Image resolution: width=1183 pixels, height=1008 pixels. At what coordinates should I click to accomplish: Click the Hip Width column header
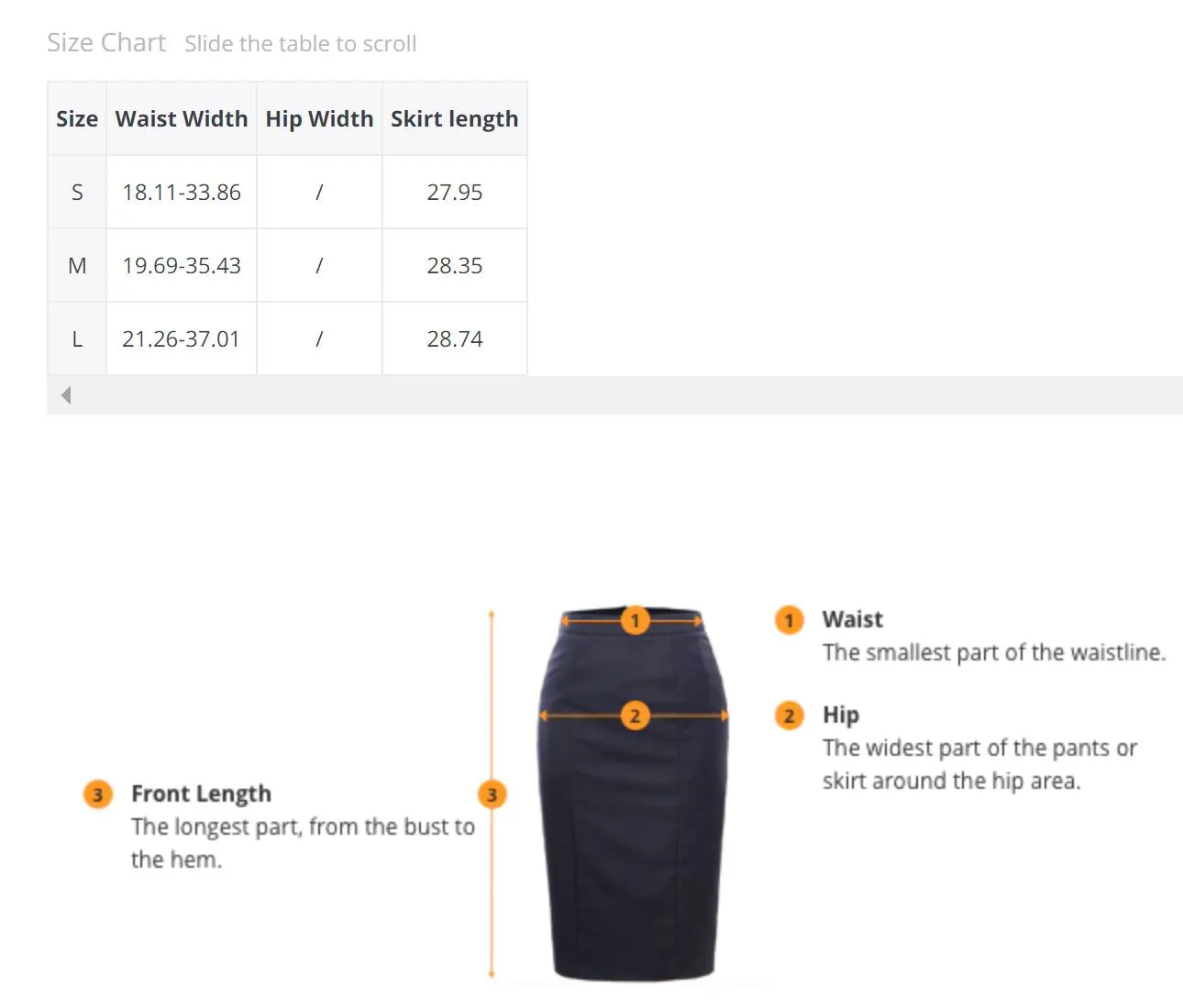click(x=319, y=118)
